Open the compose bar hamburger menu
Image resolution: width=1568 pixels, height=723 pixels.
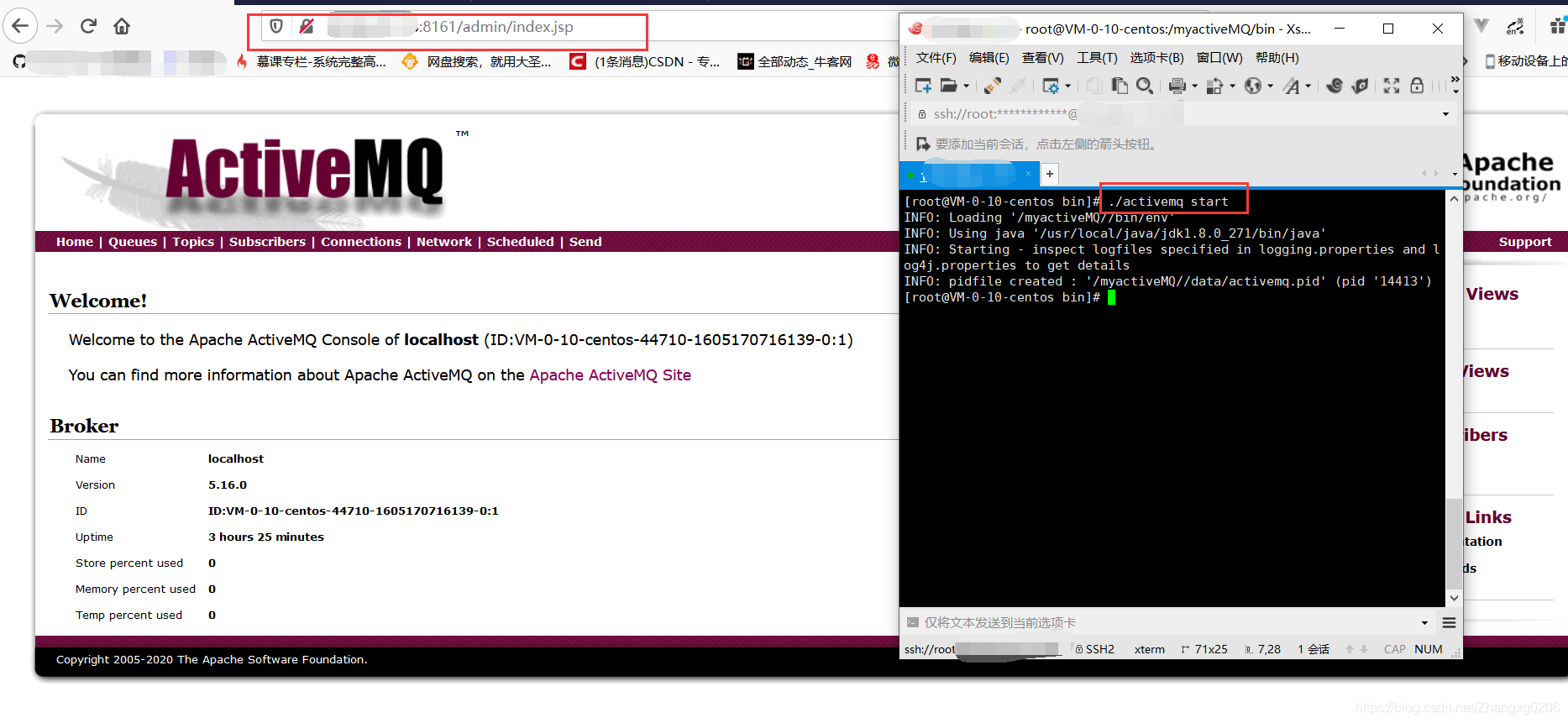[1449, 623]
